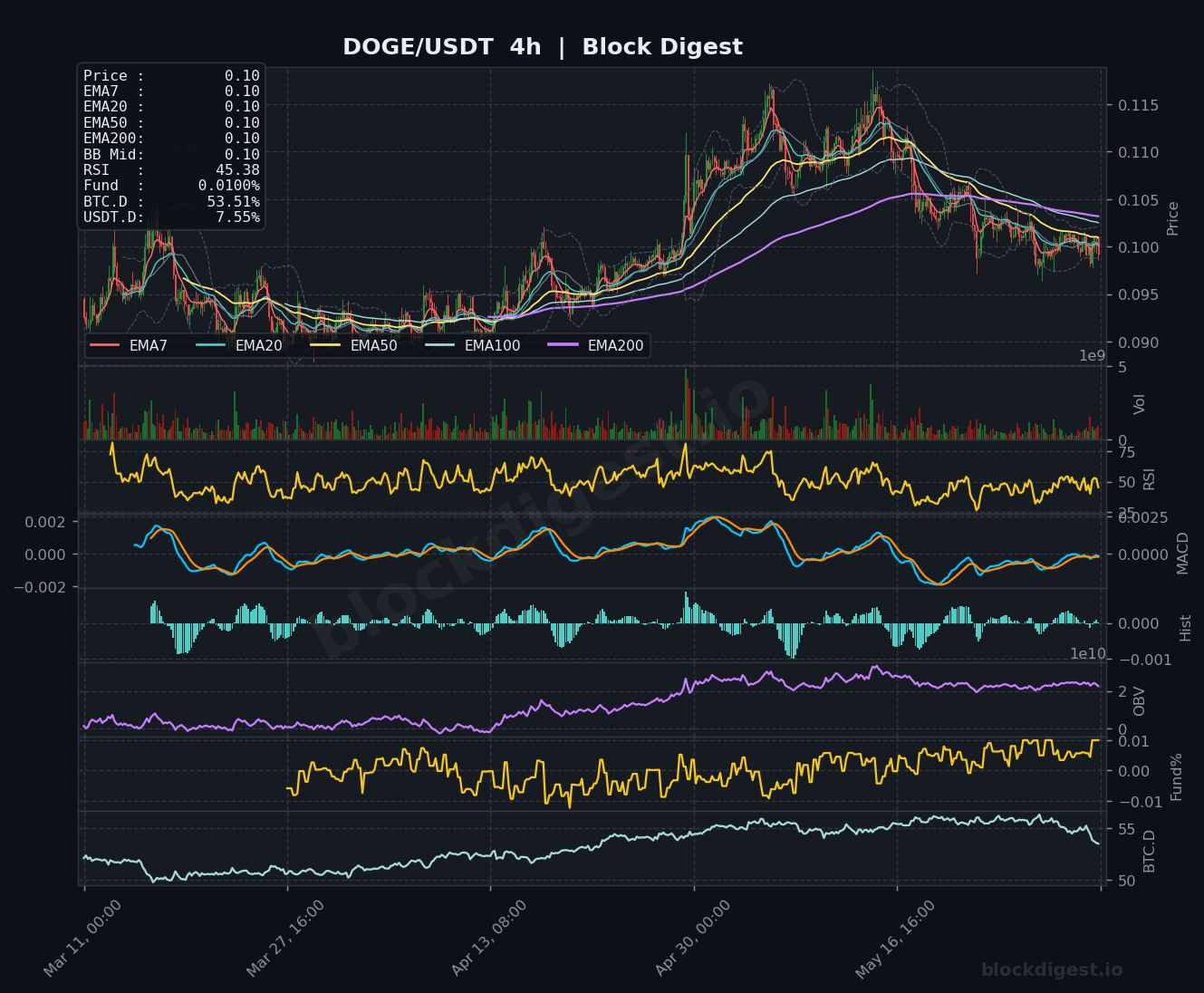Click the Fund% panel axis label
Screen dimensions: 1204x993
coord(1177,776)
